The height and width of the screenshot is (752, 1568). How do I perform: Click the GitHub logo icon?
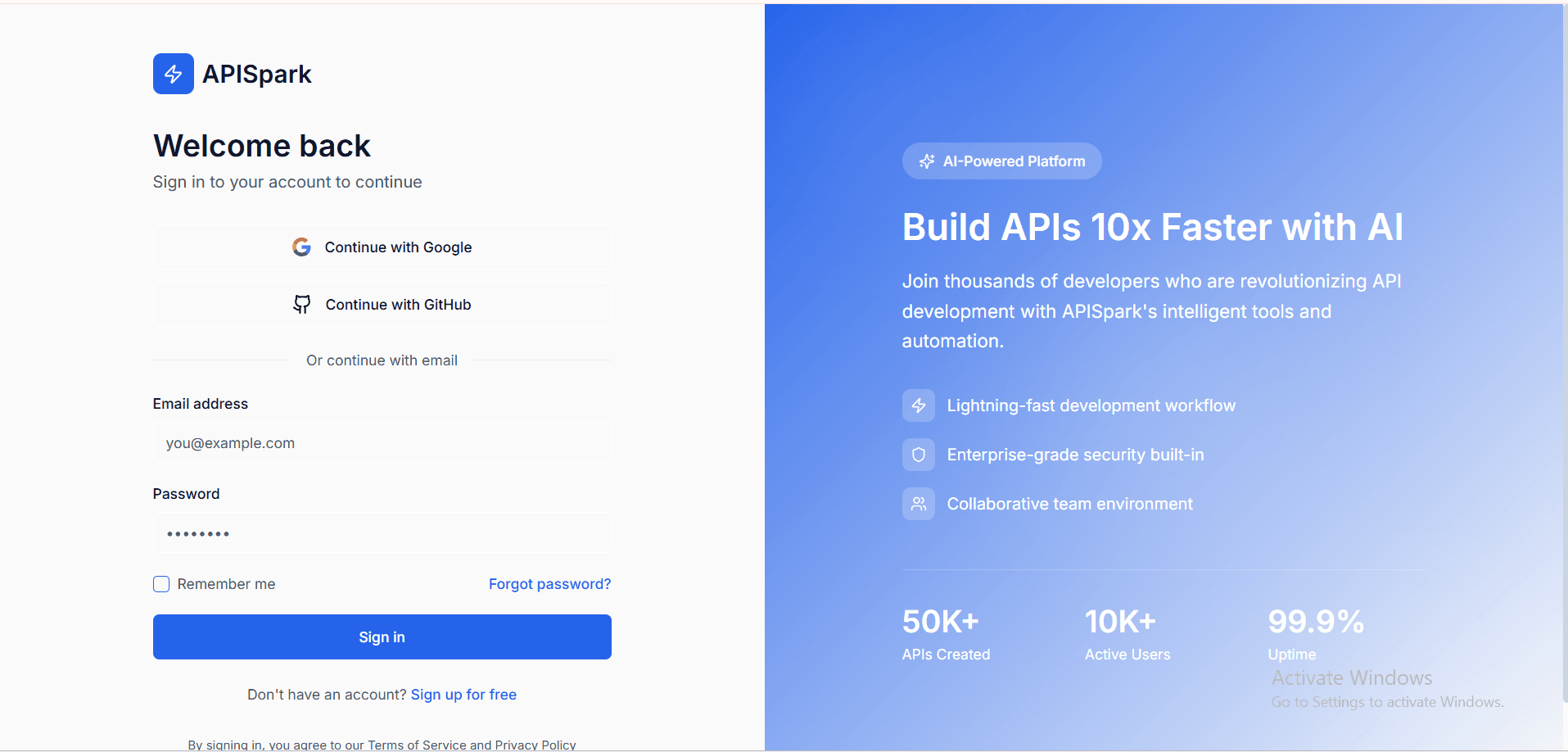(x=302, y=305)
